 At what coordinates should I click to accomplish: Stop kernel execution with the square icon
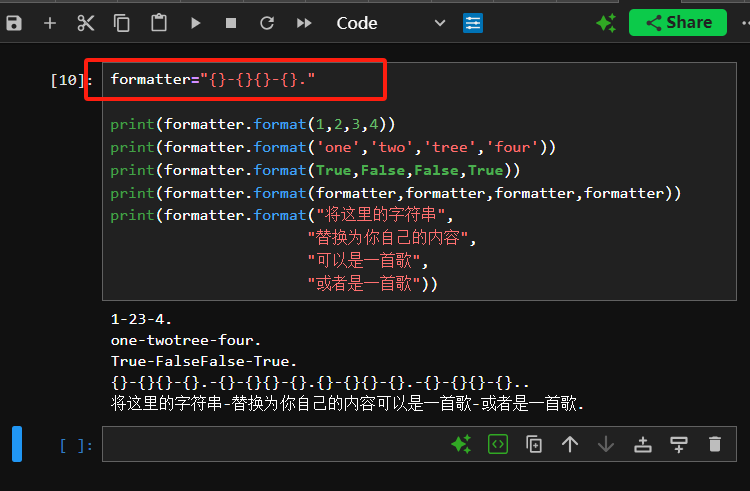pyautogui.click(x=231, y=22)
